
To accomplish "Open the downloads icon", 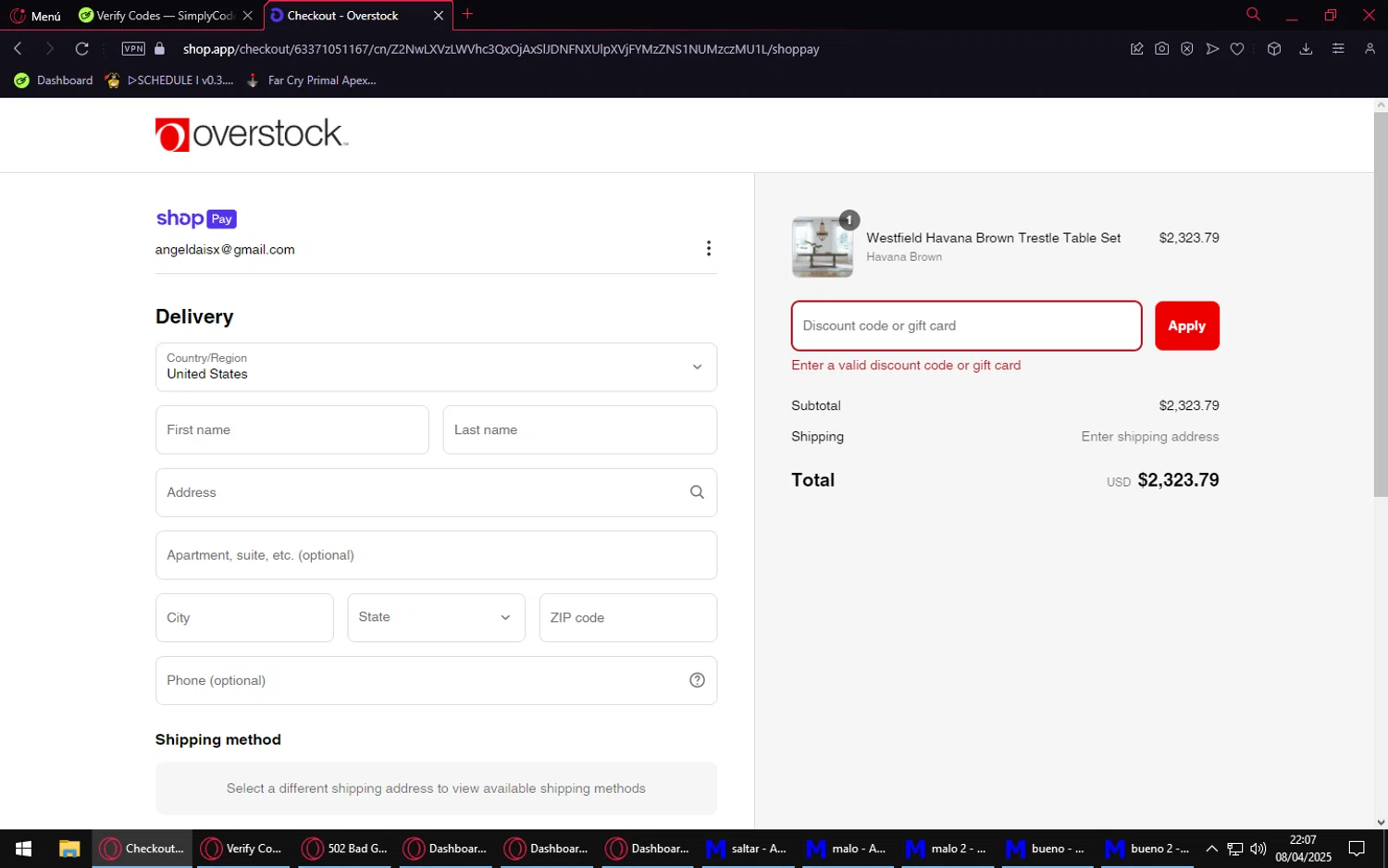I will pos(1306,49).
